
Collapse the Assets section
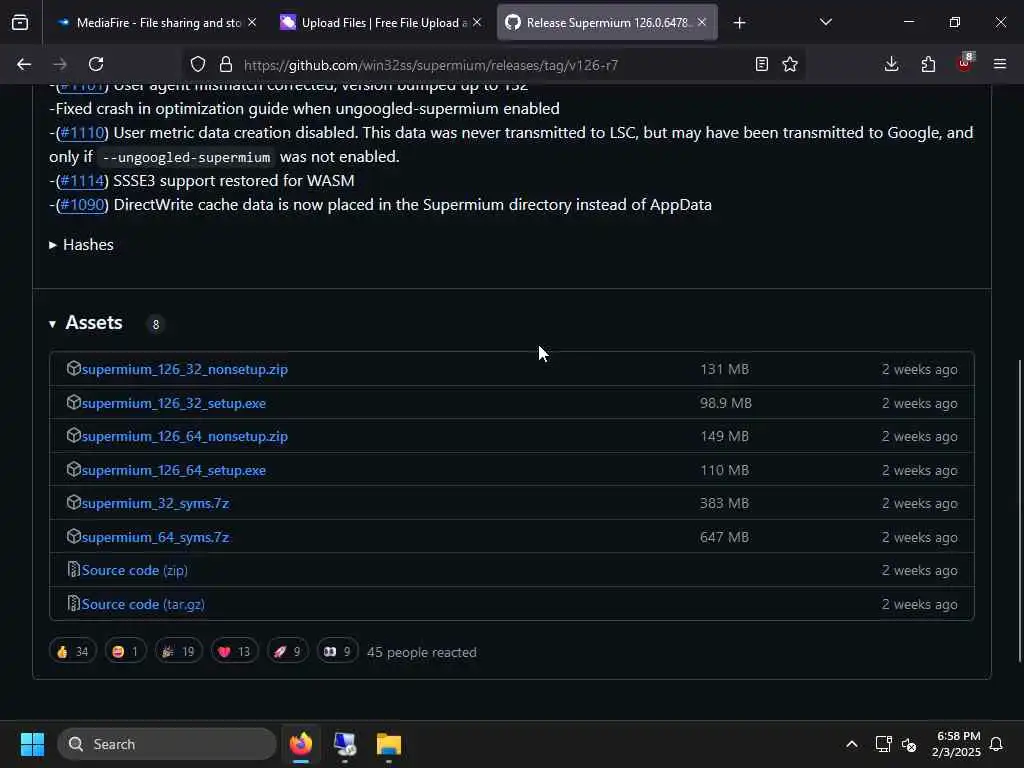tap(86, 323)
